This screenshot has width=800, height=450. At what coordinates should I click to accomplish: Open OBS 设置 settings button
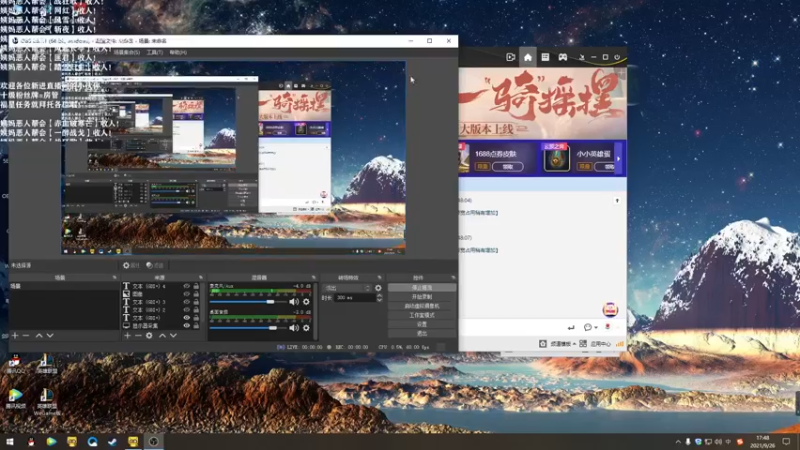[421, 324]
